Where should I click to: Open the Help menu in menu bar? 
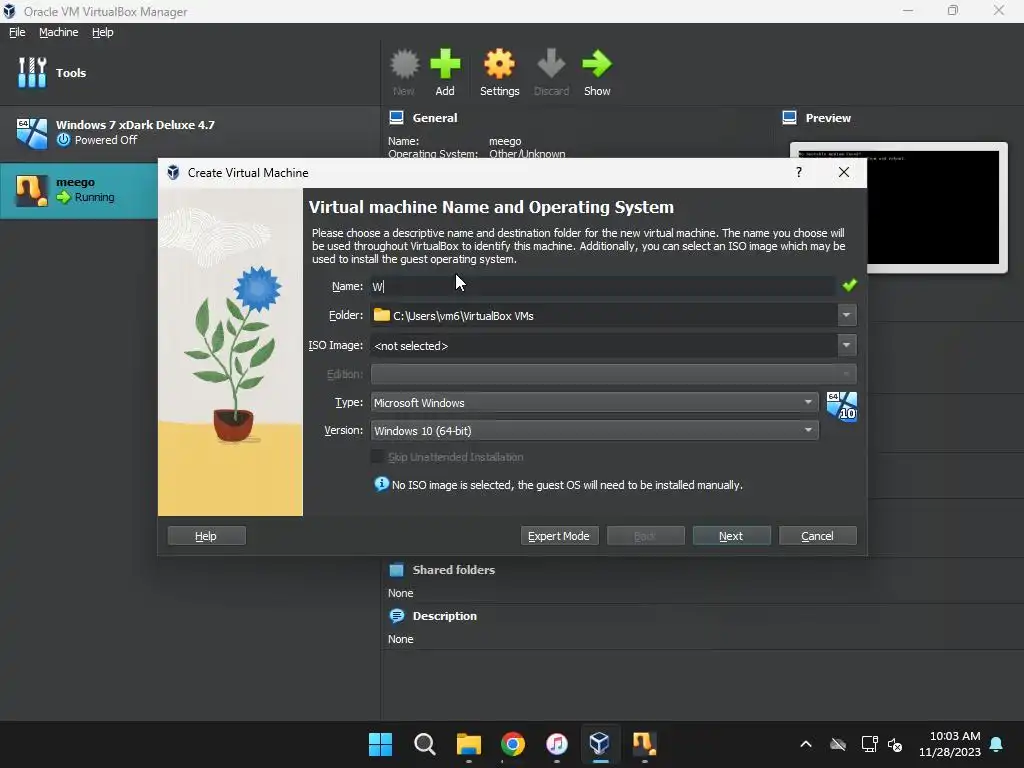(x=103, y=32)
